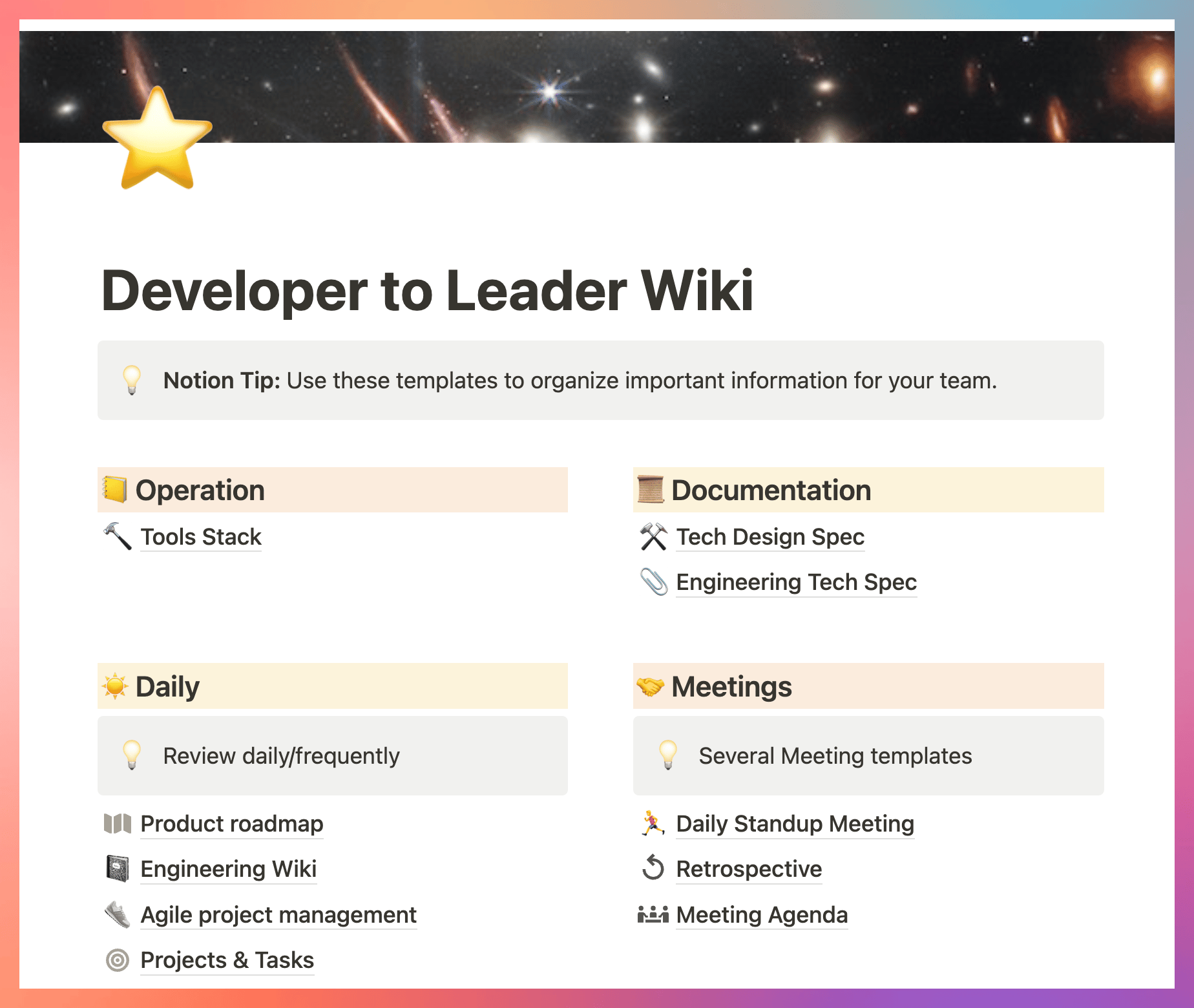Viewport: 1194px width, 1008px height.
Task: Click the people icon beside Meeting Agenda
Action: point(653,914)
